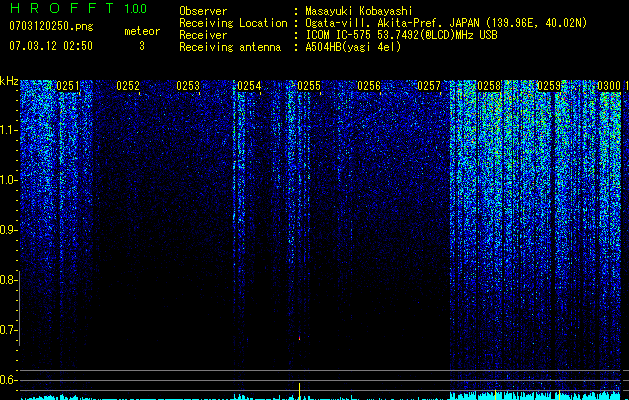Screen dimensions: 629x400
Task: Click the 0.8 kHz axis label
Action: 8,280
